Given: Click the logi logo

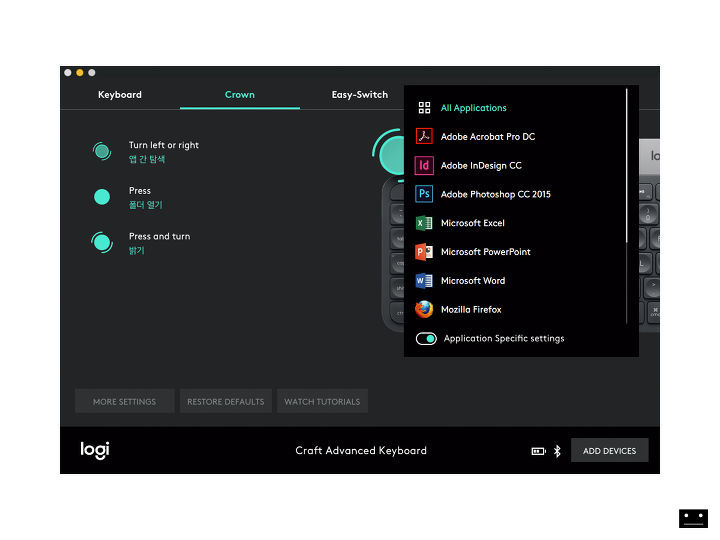Looking at the screenshot, I should tap(95, 450).
